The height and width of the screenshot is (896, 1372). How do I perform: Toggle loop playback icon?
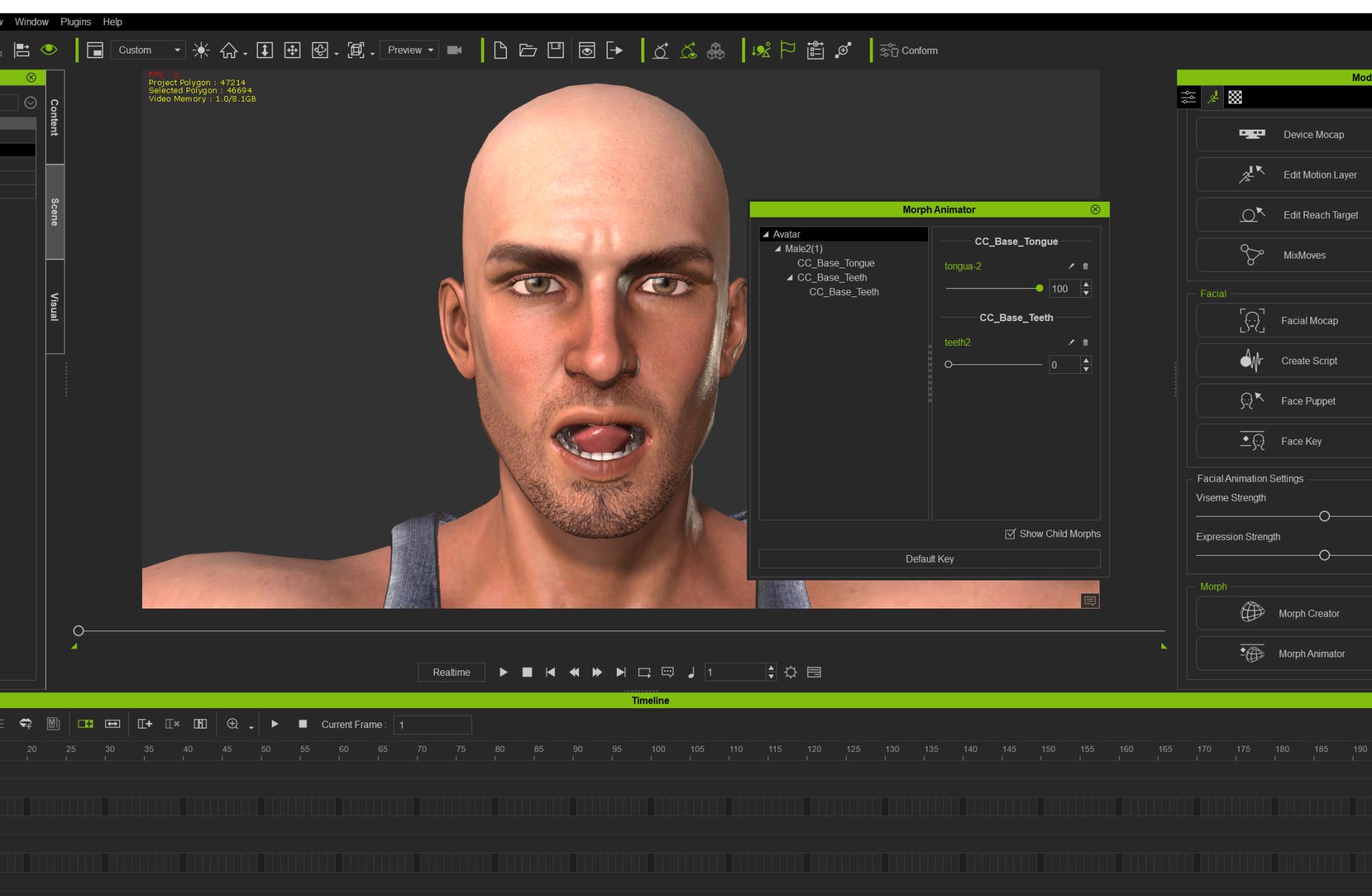644,672
